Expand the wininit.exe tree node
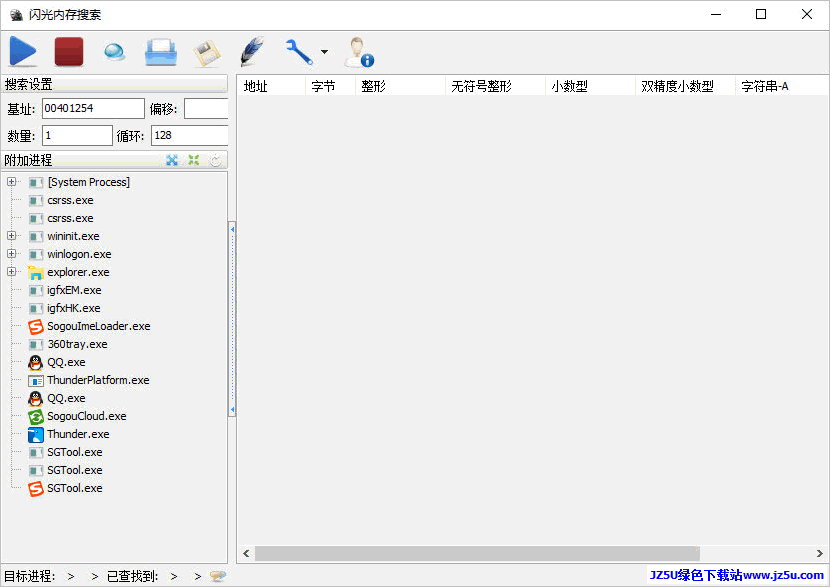 [11, 236]
